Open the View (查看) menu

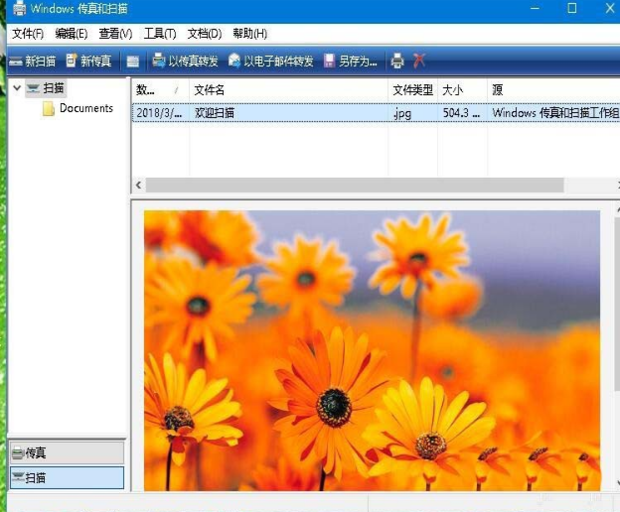(x=115, y=34)
